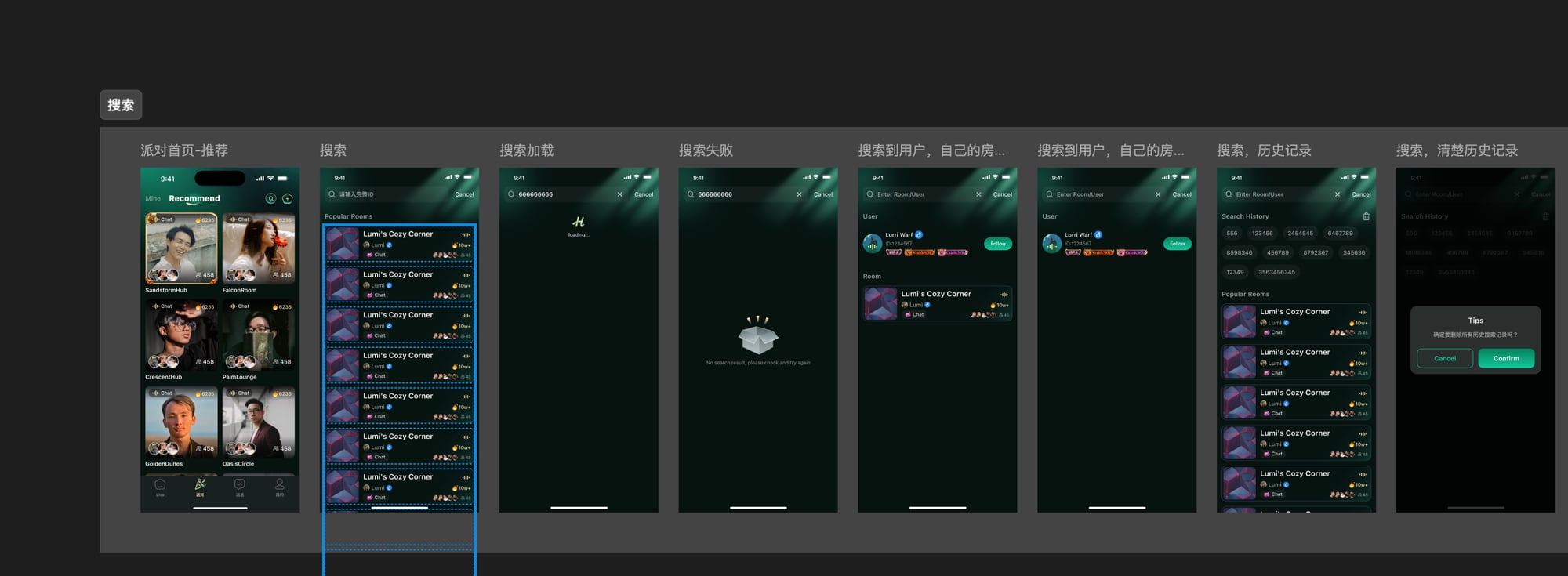
Task: Click Lorri Warf's avatar above the Room section
Action: pyautogui.click(x=873, y=244)
